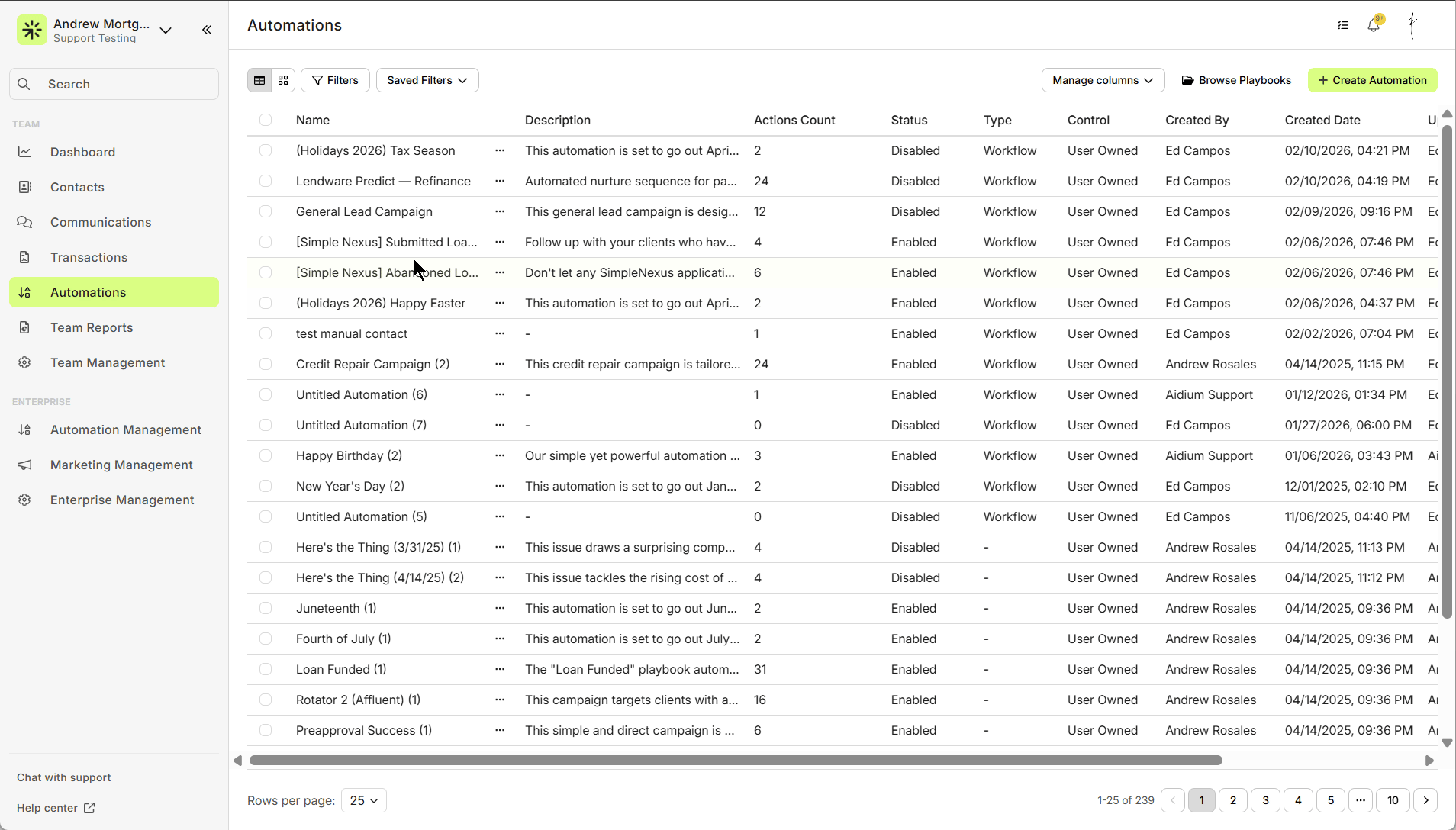The width and height of the screenshot is (1456, 830).
Task: Click the user profile icon top right
Action: click(x=1413, y=24)
